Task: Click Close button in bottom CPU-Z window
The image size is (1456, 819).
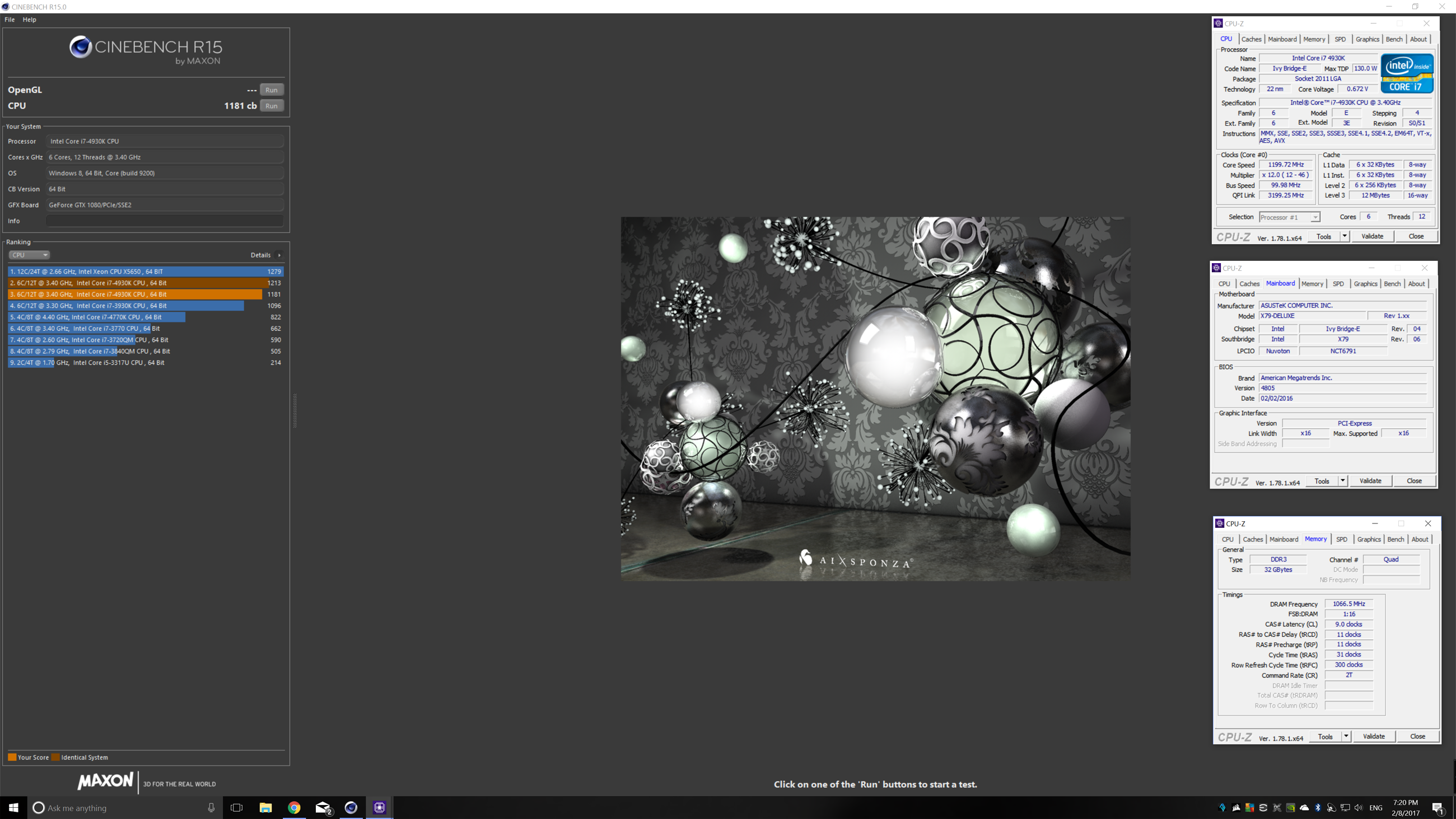Action: (1417, 737)
